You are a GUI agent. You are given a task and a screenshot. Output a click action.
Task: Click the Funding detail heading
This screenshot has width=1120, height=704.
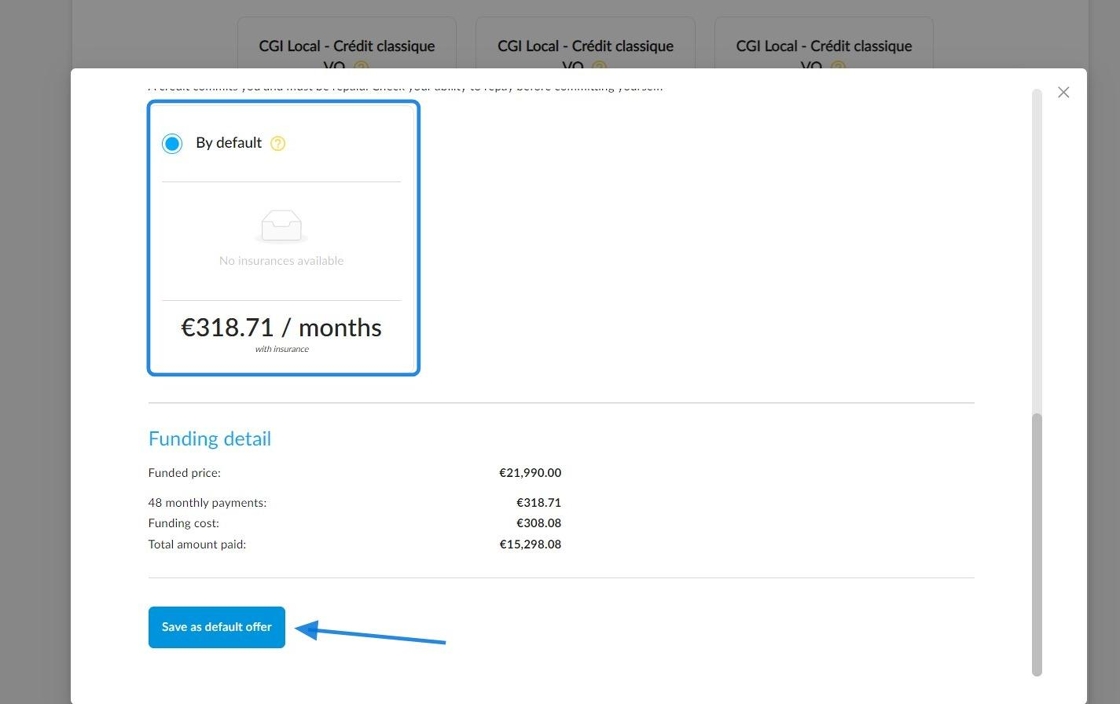pos(210,438)
